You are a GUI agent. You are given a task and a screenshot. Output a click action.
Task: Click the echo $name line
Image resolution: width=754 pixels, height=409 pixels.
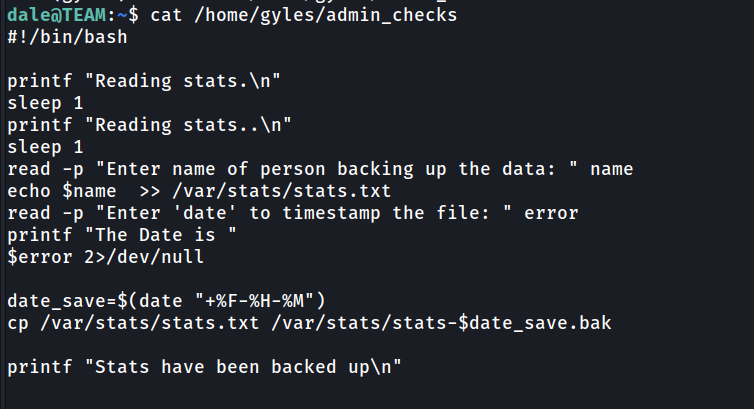tap(199, 191)
